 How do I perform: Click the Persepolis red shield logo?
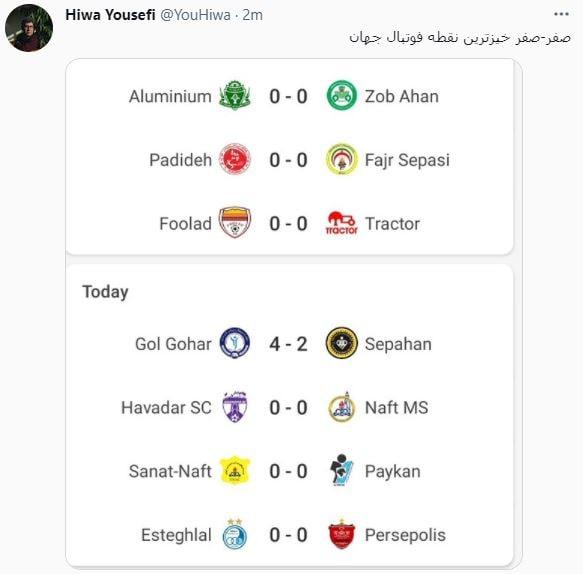pos(341,534)
